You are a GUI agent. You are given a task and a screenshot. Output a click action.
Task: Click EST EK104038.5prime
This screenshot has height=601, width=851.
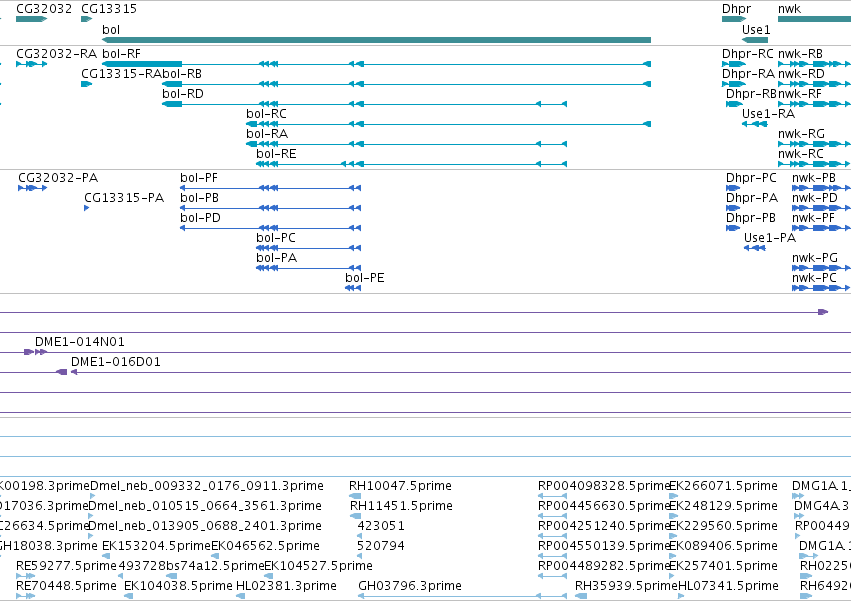point(129,596)
